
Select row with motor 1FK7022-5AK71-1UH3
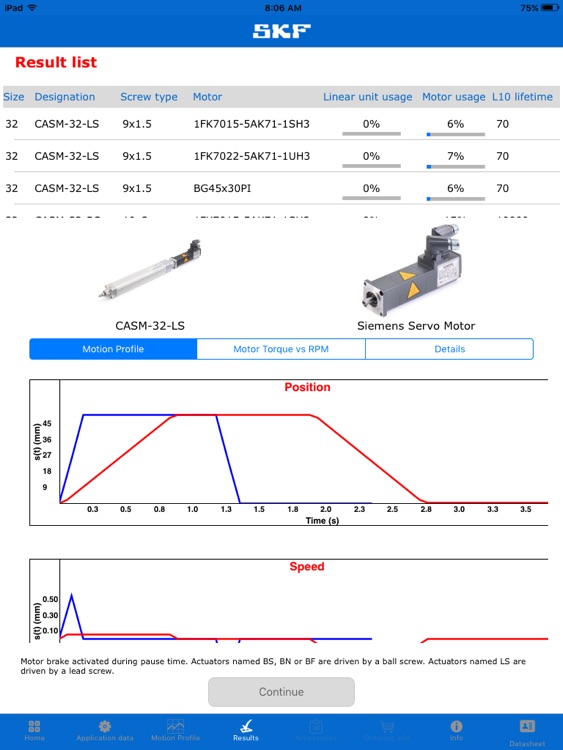pyautogui.click(x=281, y=156)
